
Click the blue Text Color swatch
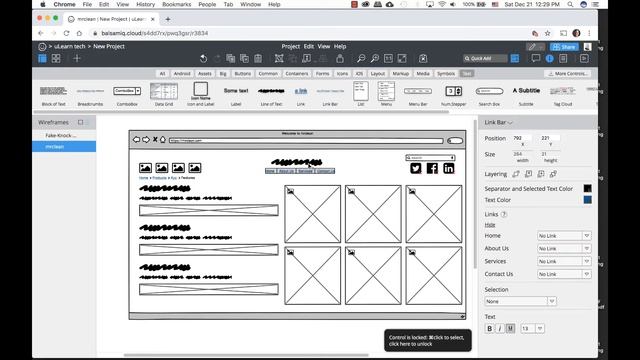[587, 200]
